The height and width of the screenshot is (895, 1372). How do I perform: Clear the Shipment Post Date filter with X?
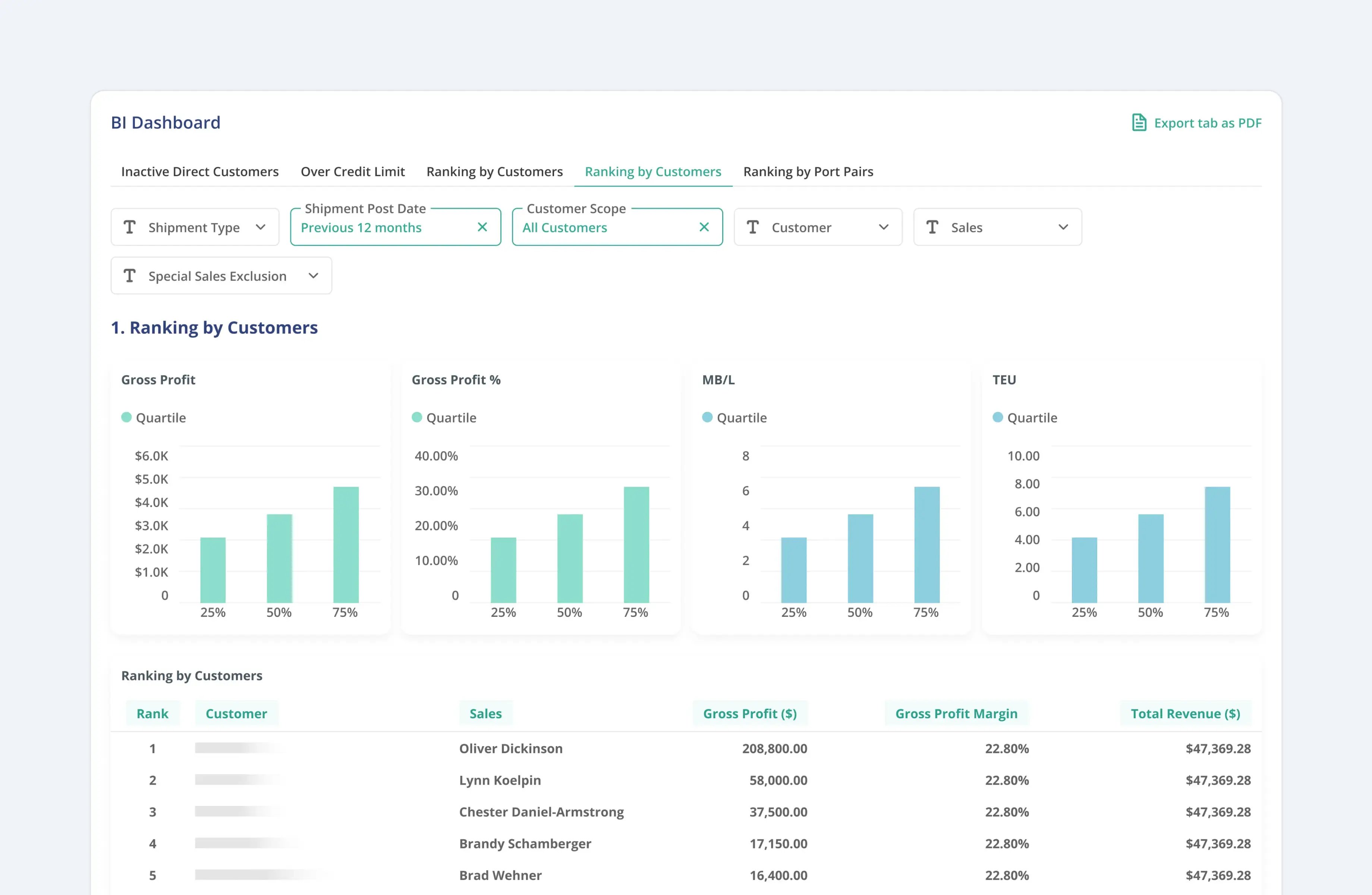coord(482,227)
